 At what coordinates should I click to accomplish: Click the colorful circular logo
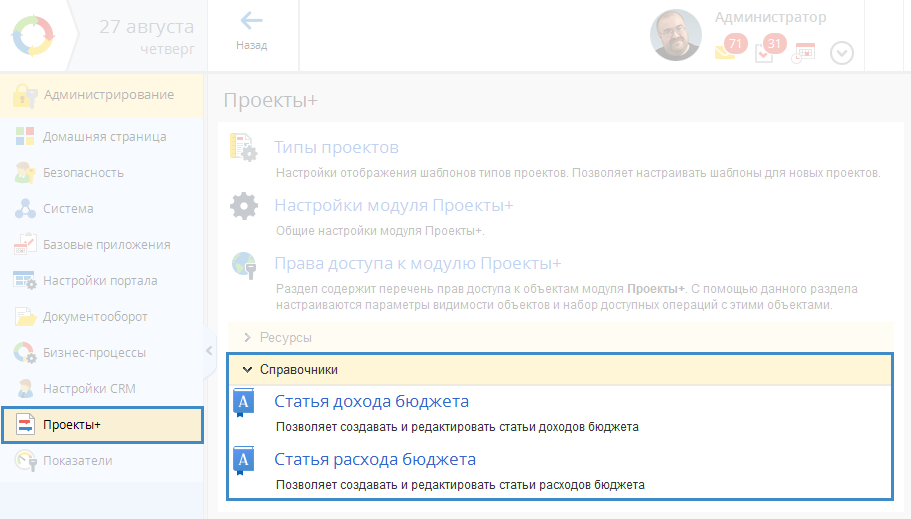[35, 36]
